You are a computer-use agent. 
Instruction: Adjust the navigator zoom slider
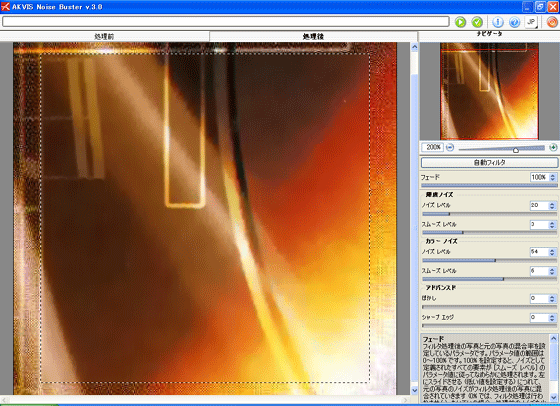point(515,150)
